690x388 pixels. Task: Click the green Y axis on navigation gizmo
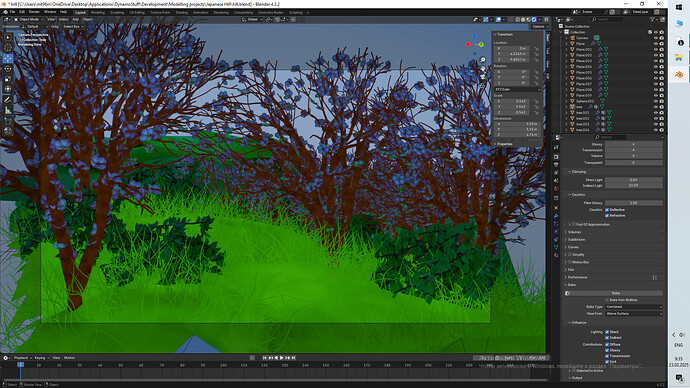(x=481, y=44)
